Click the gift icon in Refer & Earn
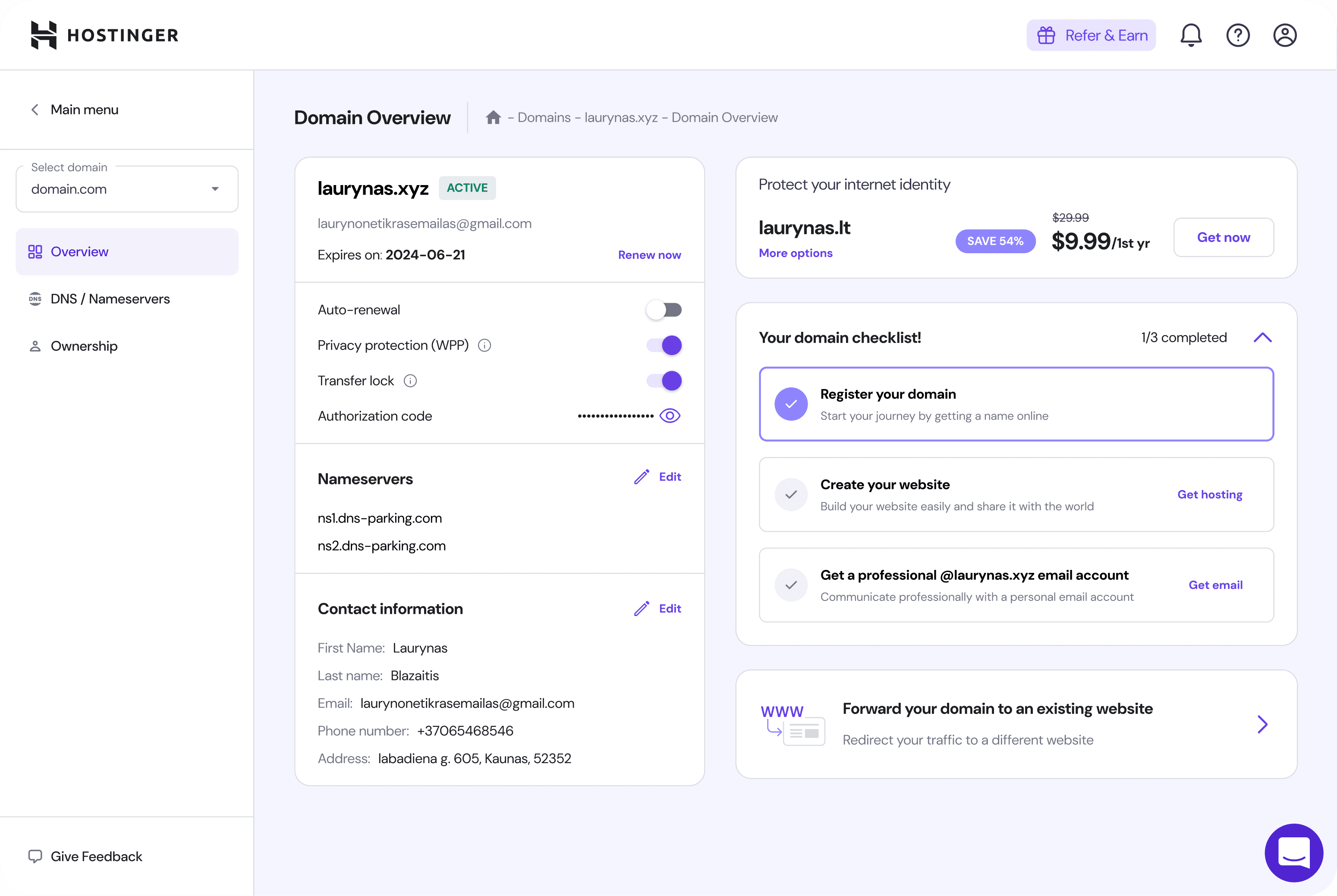 (x=1046, y=35)
